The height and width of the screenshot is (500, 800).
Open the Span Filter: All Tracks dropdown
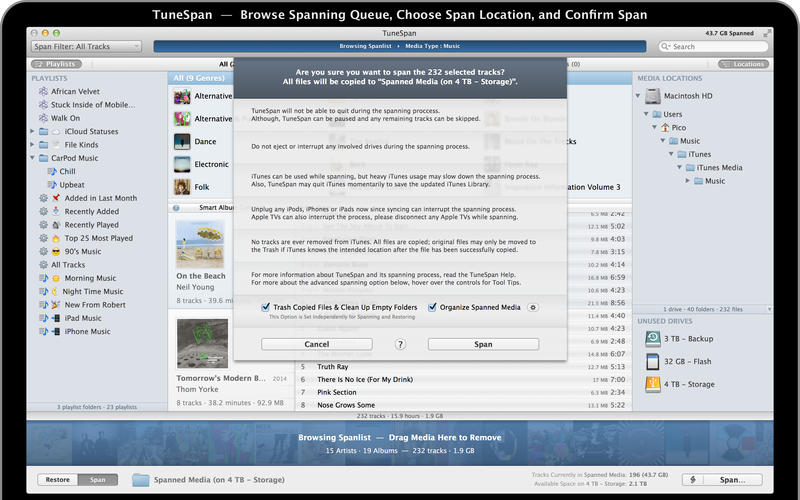pyautogui.click(x=86, y=46)
